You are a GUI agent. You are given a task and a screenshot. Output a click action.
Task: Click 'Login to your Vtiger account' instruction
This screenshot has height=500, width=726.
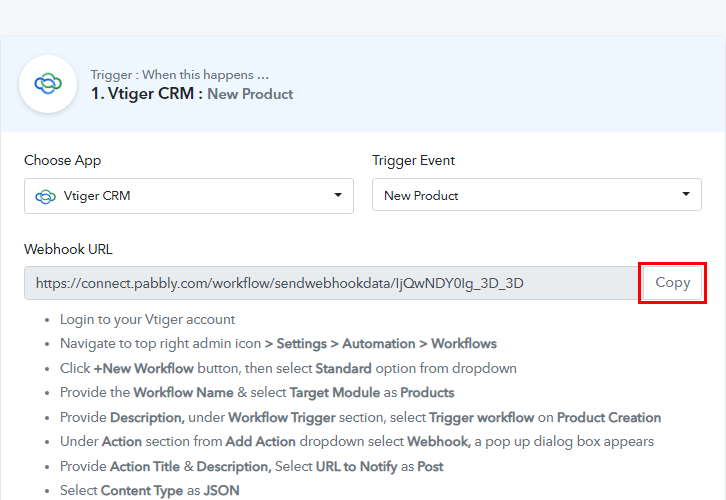[x=148, y=319]
